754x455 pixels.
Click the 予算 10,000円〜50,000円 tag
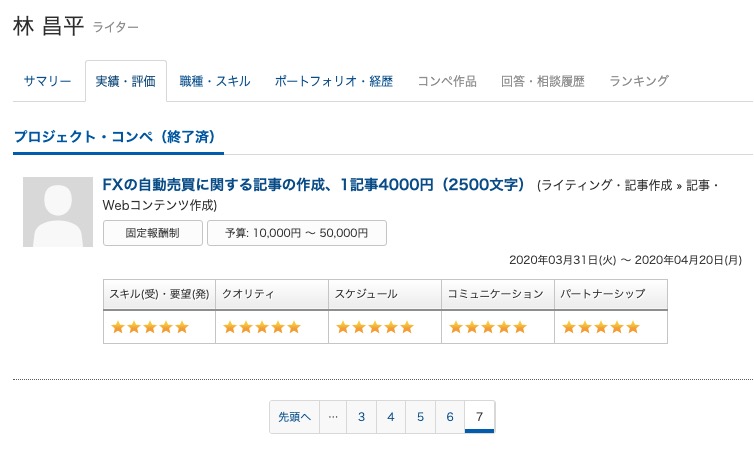297,233
